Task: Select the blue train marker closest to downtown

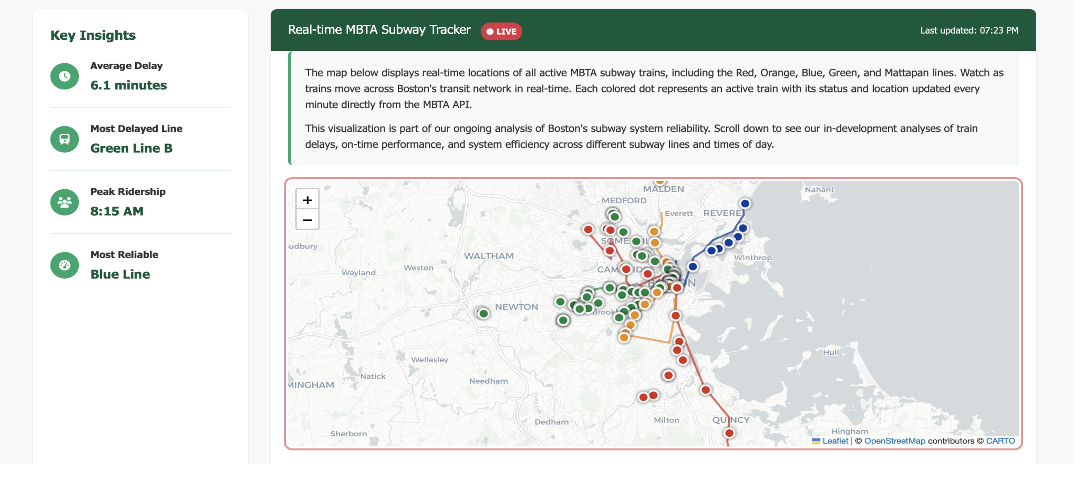Action: pyautogui.click(x=691, y=265)
